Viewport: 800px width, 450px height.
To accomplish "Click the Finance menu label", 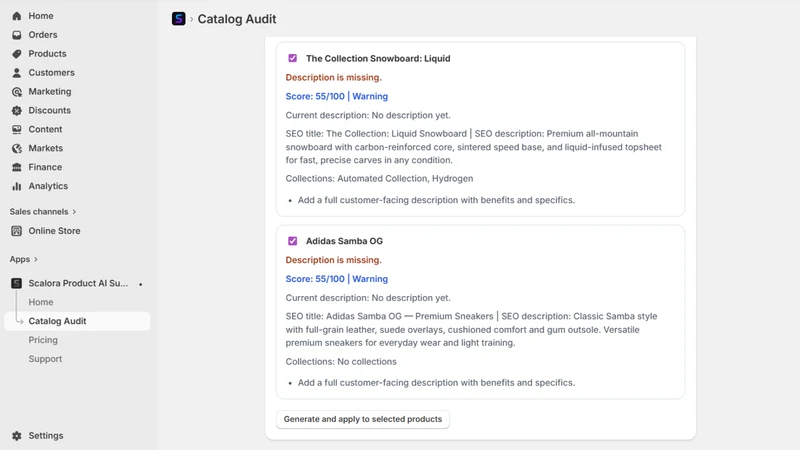I will (45, 167).
